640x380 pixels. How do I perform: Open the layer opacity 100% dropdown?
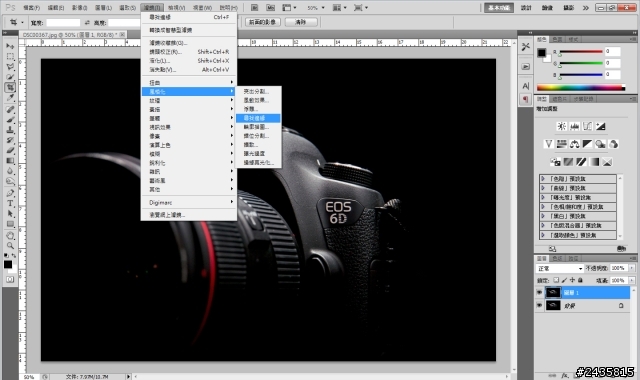pyautogui.click(x=632, y=268)
